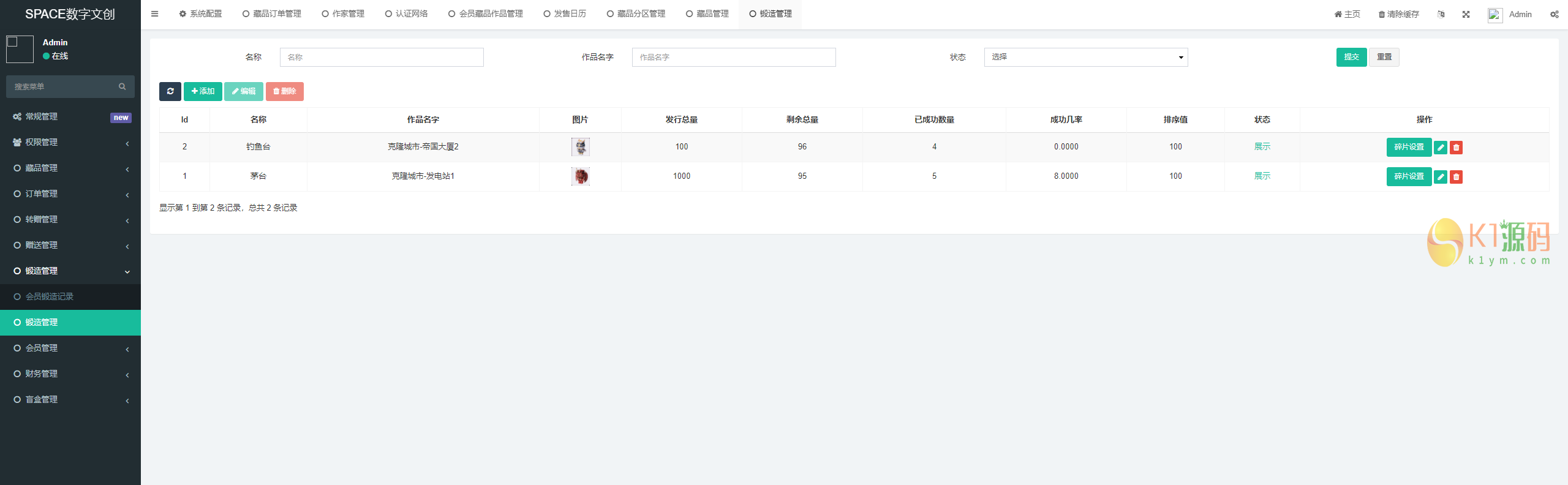Switch to the 藏品分区管理 tab
The width and height of the screenshot is (1568, 485).
(636, 14)
